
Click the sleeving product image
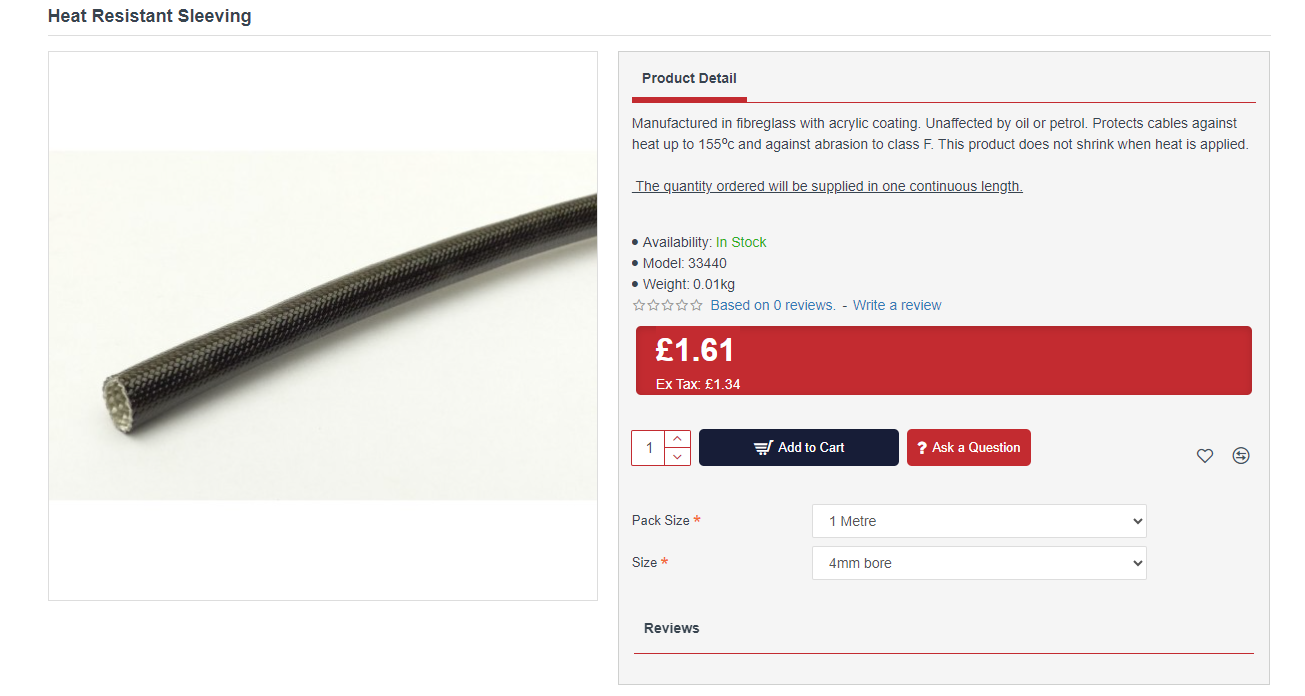(323, 326)
